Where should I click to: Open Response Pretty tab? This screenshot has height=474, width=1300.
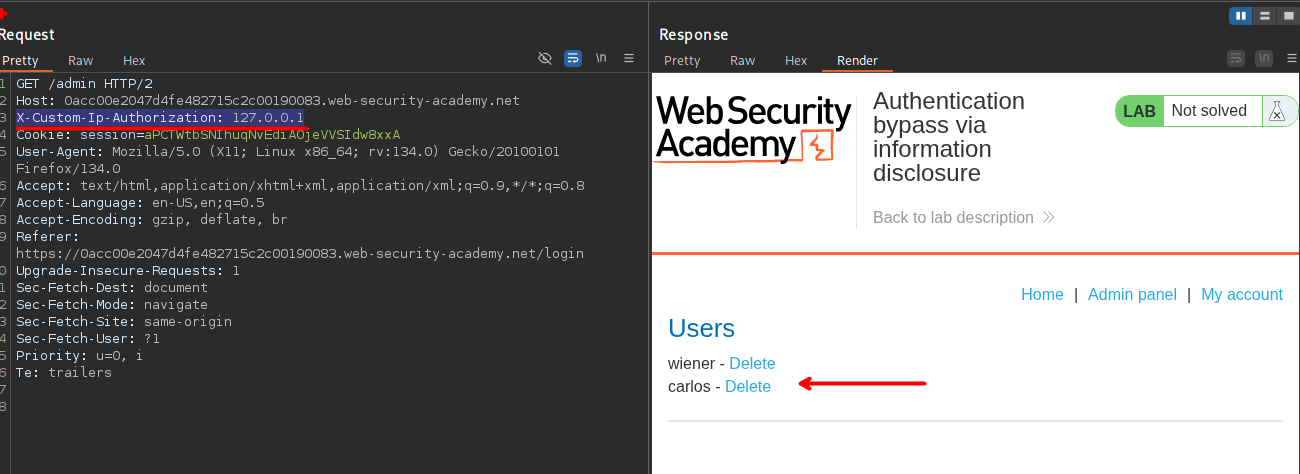point(682,61)
